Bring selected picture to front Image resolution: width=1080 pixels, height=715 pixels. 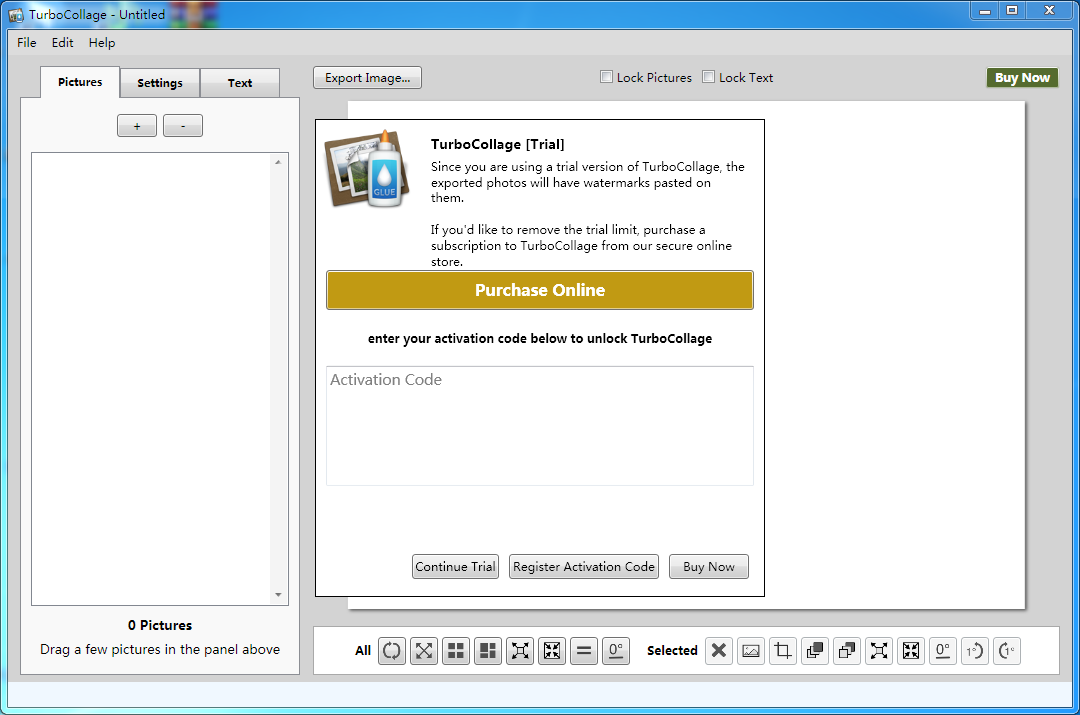[x=815, y=650]
